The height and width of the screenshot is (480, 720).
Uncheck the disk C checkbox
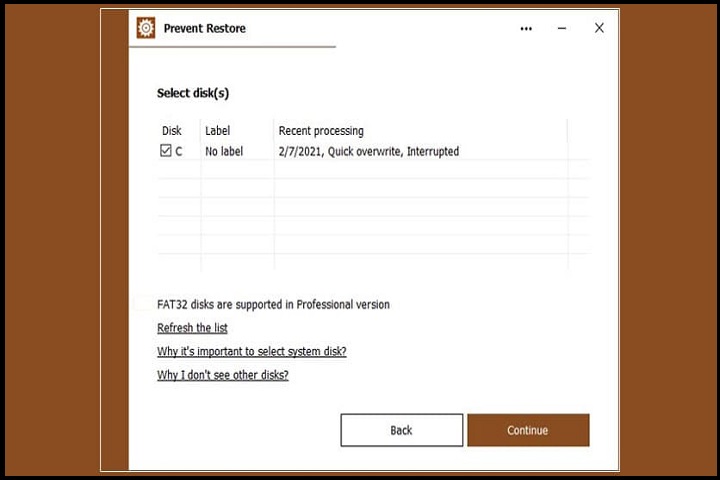click(x=166, y=152)
